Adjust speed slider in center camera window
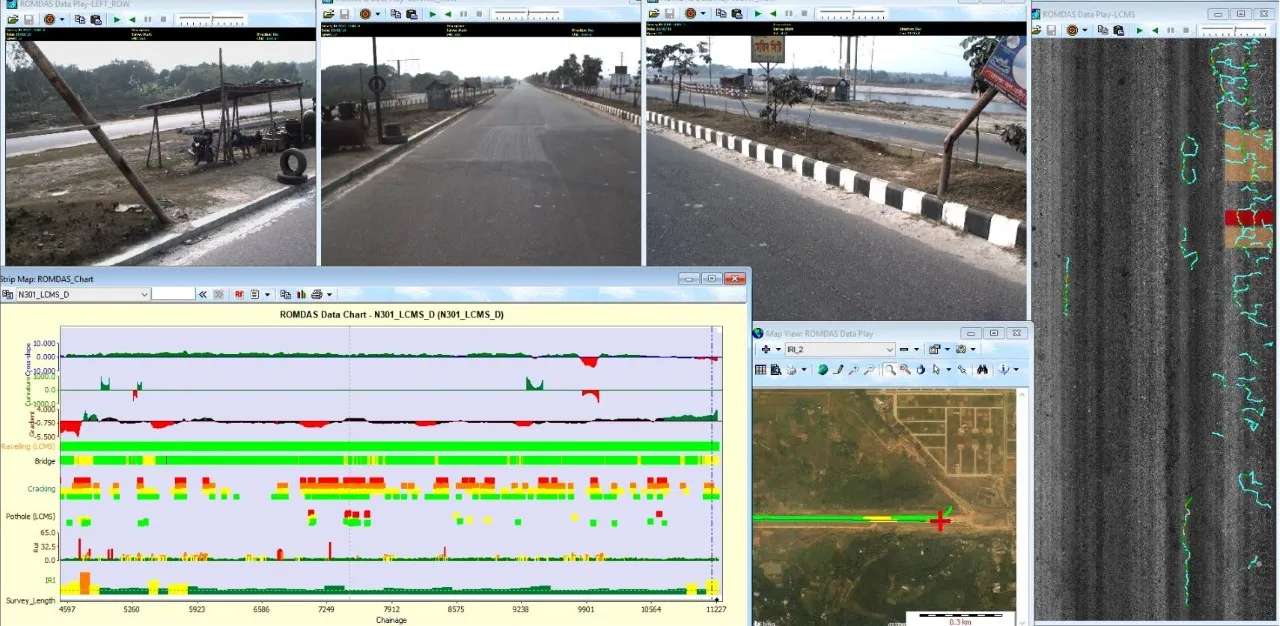 pyautogui.click(x=528, y=14)
